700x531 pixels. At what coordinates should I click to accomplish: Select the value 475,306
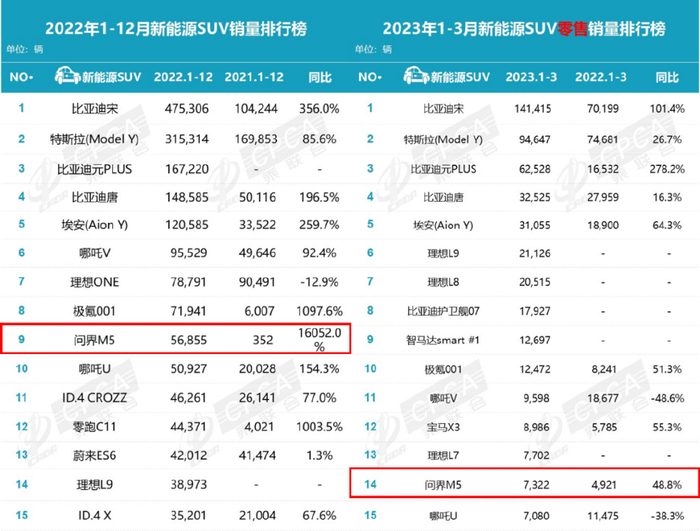click(187, 109)
